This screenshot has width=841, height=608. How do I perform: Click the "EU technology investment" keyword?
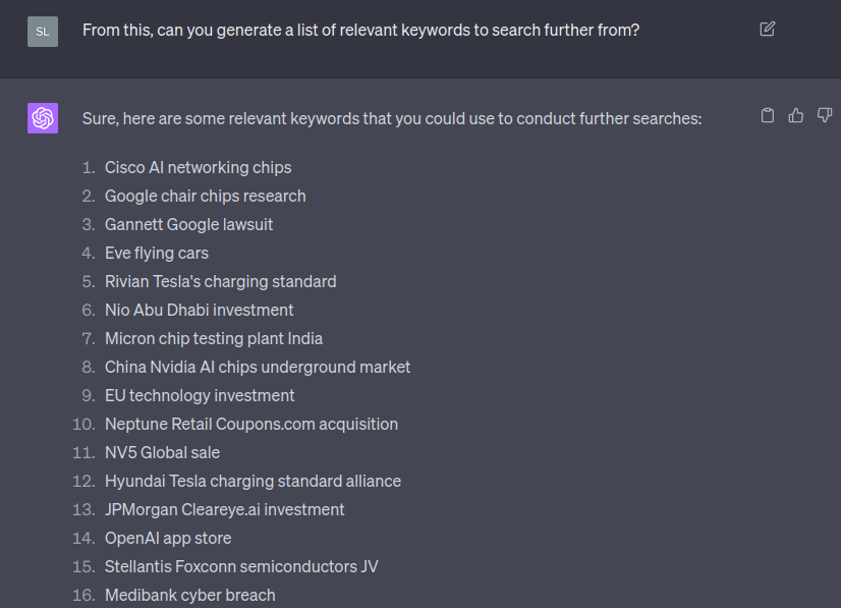click(200, 395)
